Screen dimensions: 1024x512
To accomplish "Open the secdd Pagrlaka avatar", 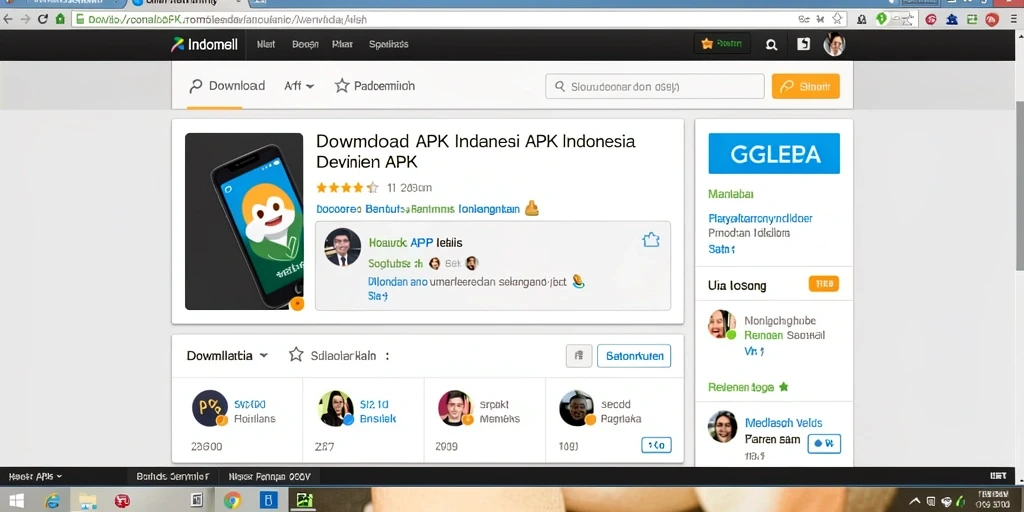I will pos(577,408).
